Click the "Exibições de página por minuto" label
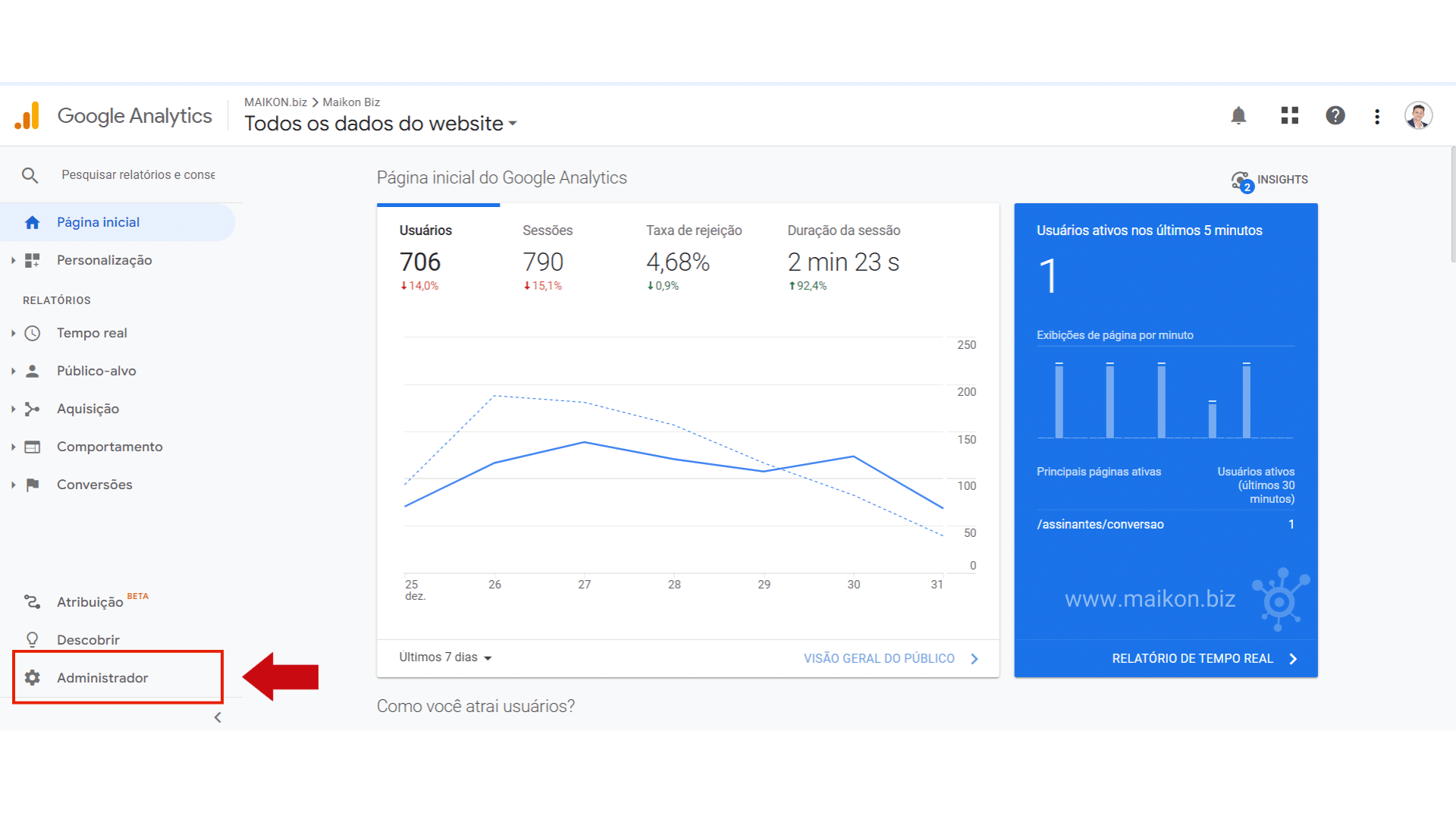 (x=1115, y=335)
